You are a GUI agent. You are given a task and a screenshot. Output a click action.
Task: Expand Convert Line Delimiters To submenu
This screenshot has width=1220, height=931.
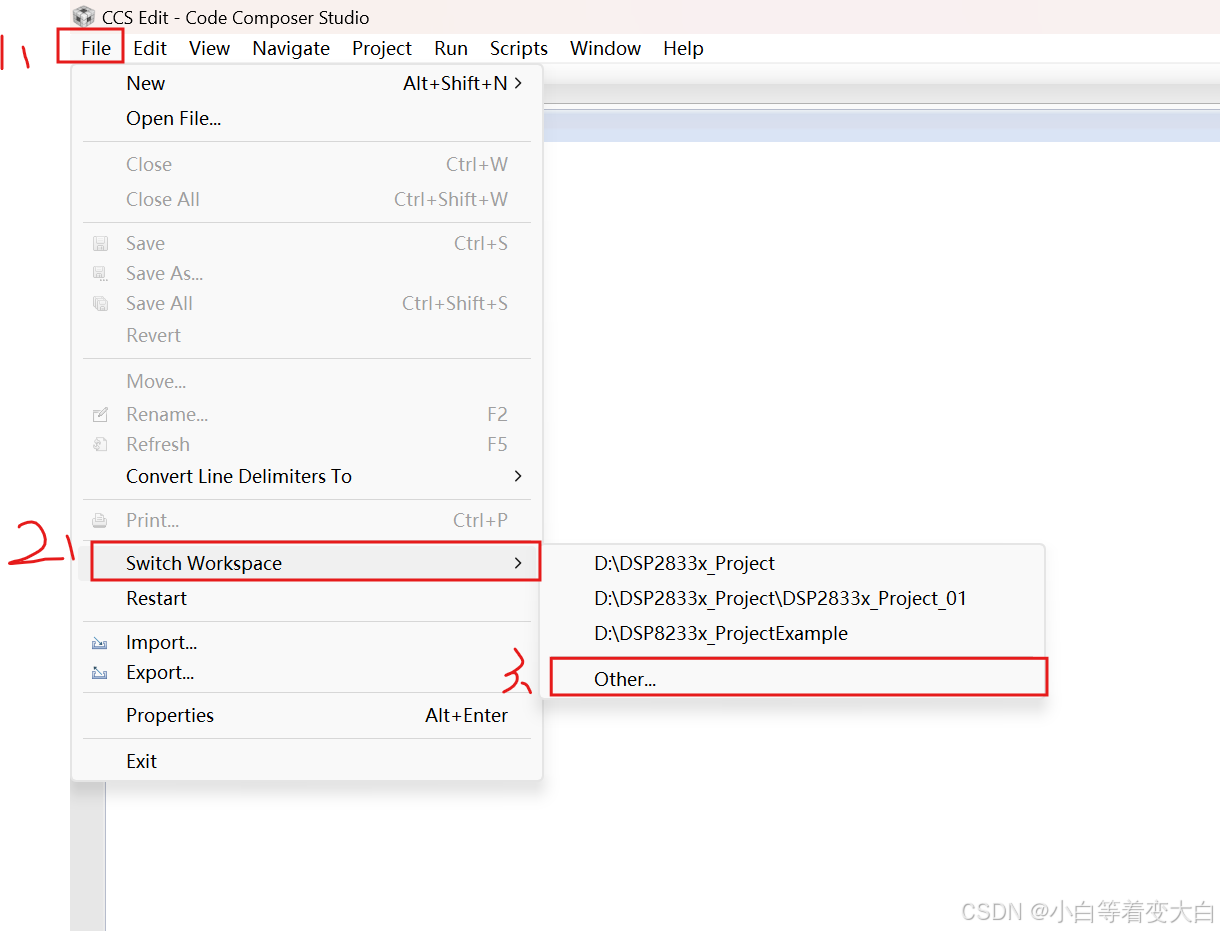(x=307, y=477)
